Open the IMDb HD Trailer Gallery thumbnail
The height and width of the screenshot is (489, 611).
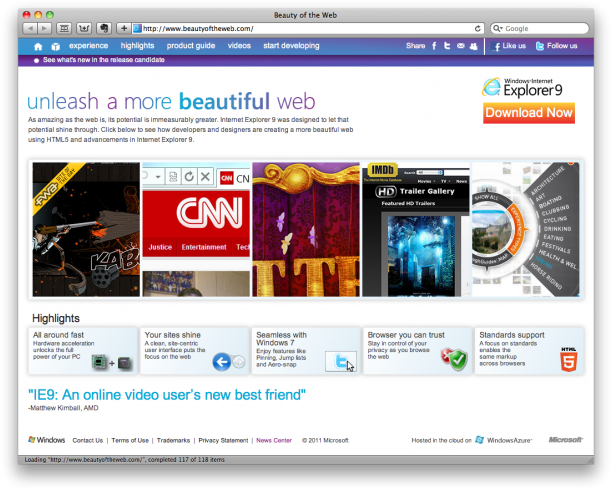tap(414, 229)
